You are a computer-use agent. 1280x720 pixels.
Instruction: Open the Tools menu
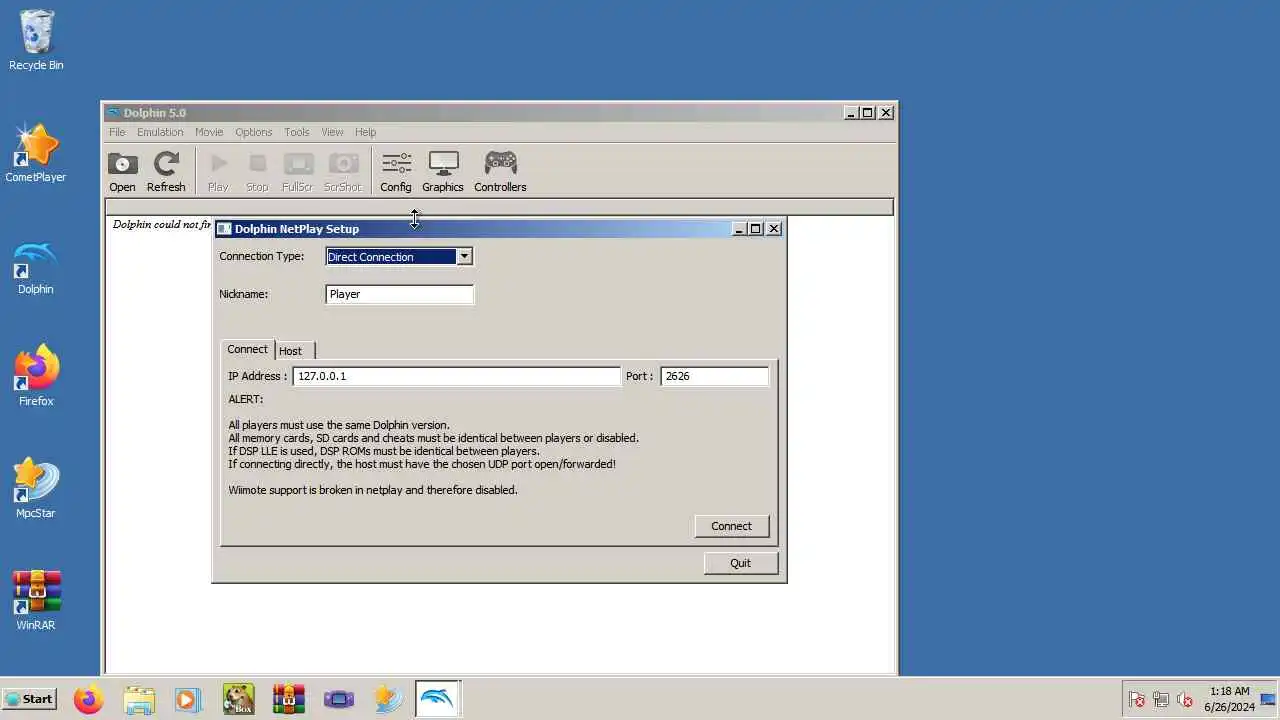coord(297,132)
